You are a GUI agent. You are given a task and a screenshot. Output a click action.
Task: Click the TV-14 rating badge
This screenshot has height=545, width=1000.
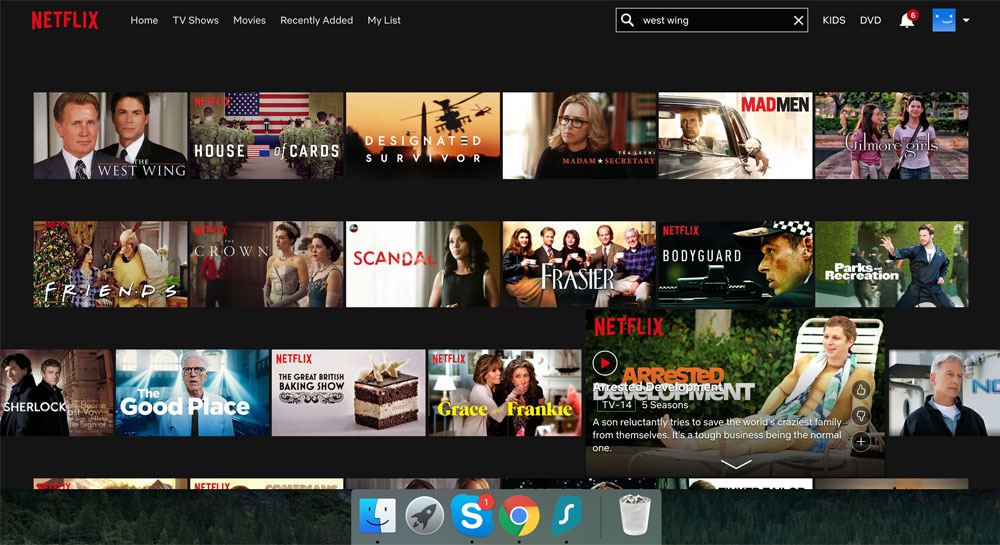(616, 405)
